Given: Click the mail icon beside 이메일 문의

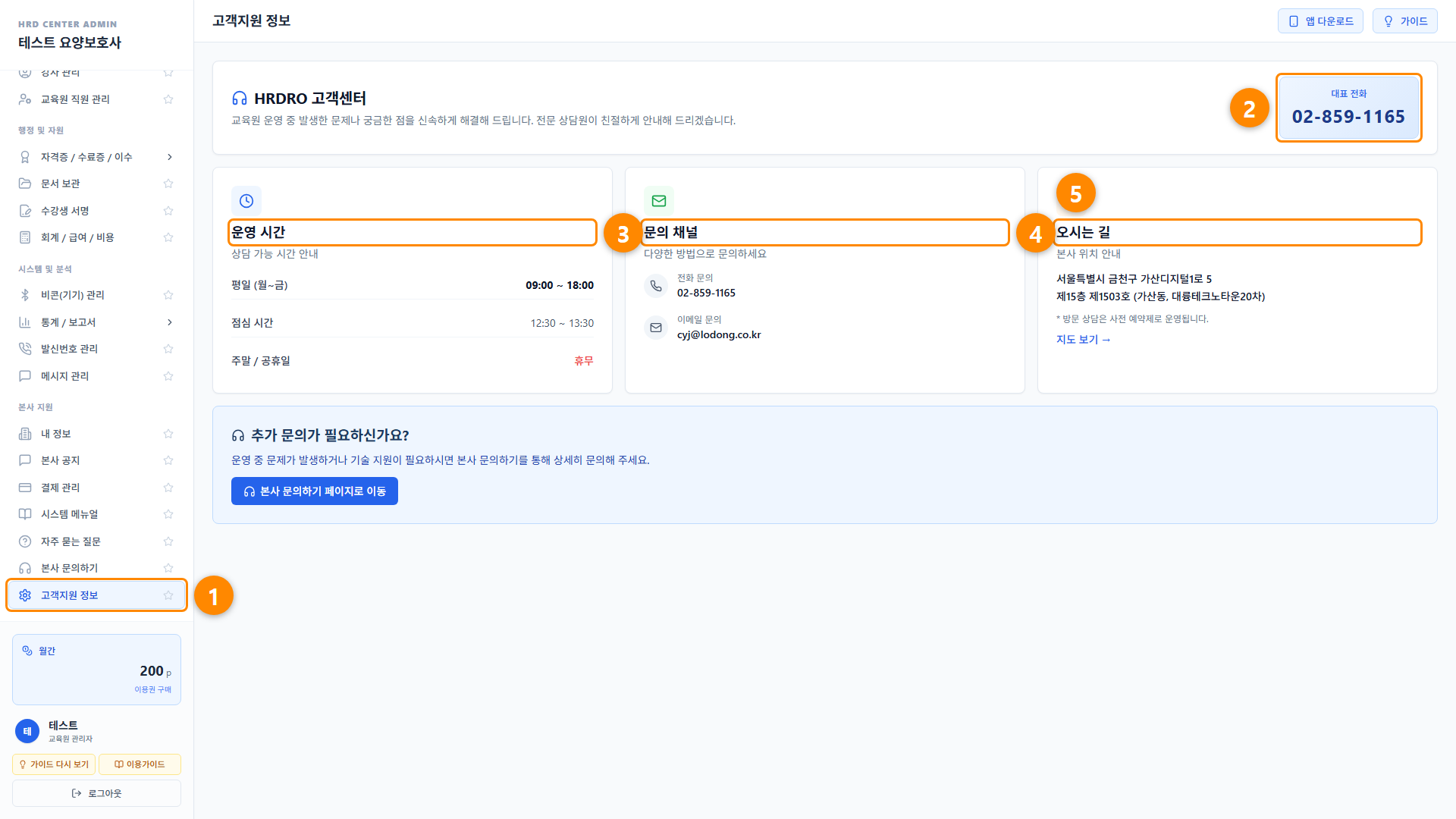Looking at the screenshot, I should pyautogui.click(x=656, y=328).
